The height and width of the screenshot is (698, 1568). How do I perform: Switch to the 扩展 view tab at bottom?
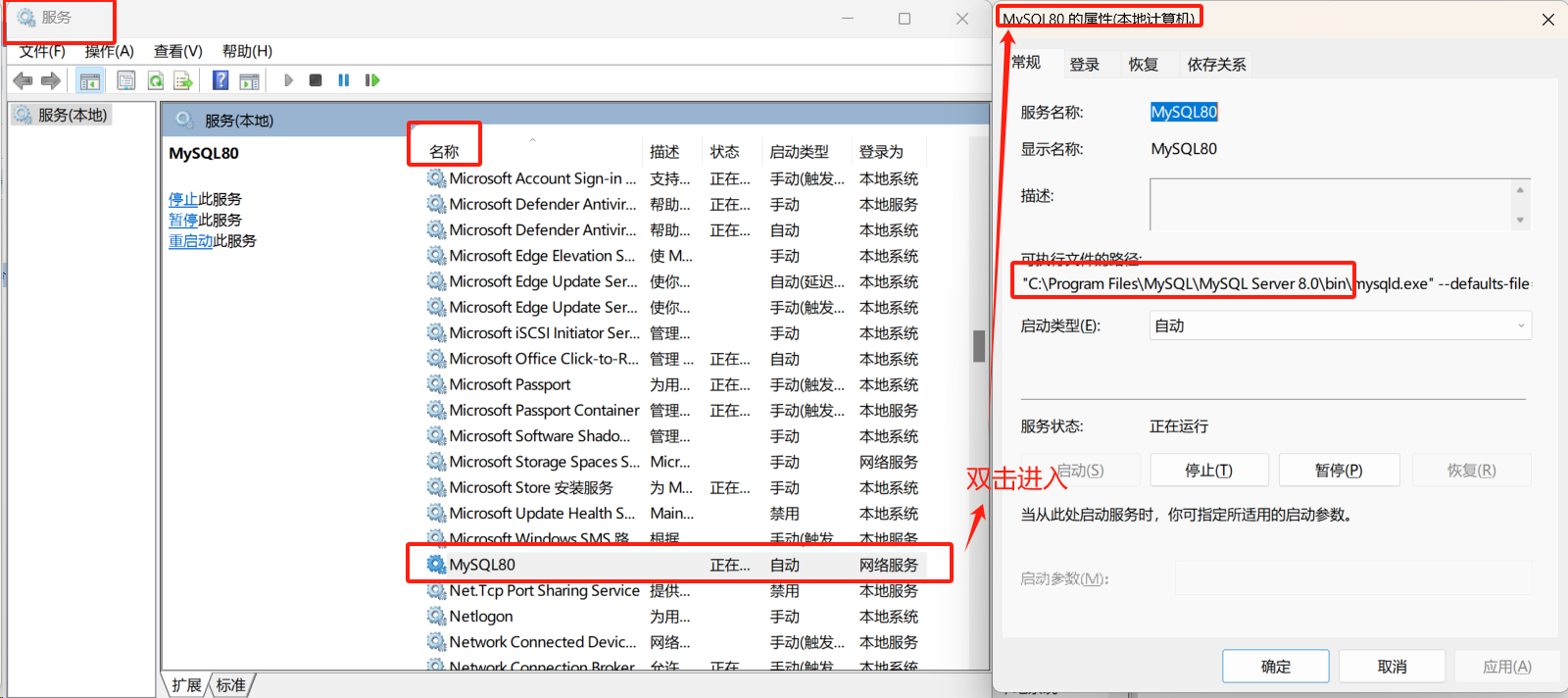(x=186, y=685)
